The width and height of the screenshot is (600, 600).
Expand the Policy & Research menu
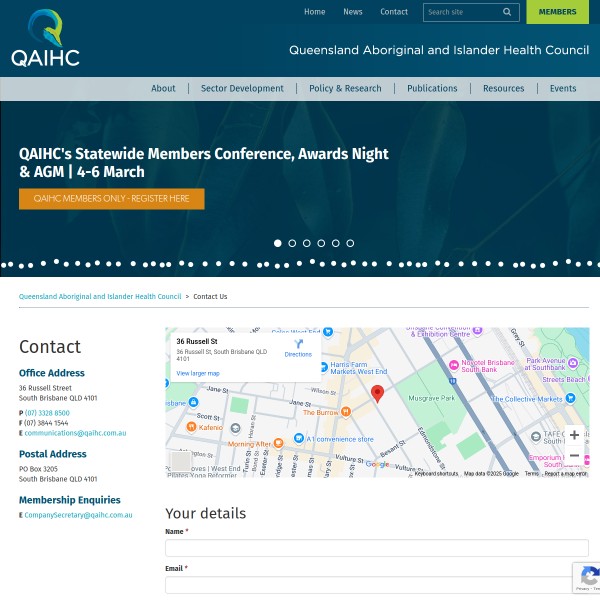click(x=345, y=88)
